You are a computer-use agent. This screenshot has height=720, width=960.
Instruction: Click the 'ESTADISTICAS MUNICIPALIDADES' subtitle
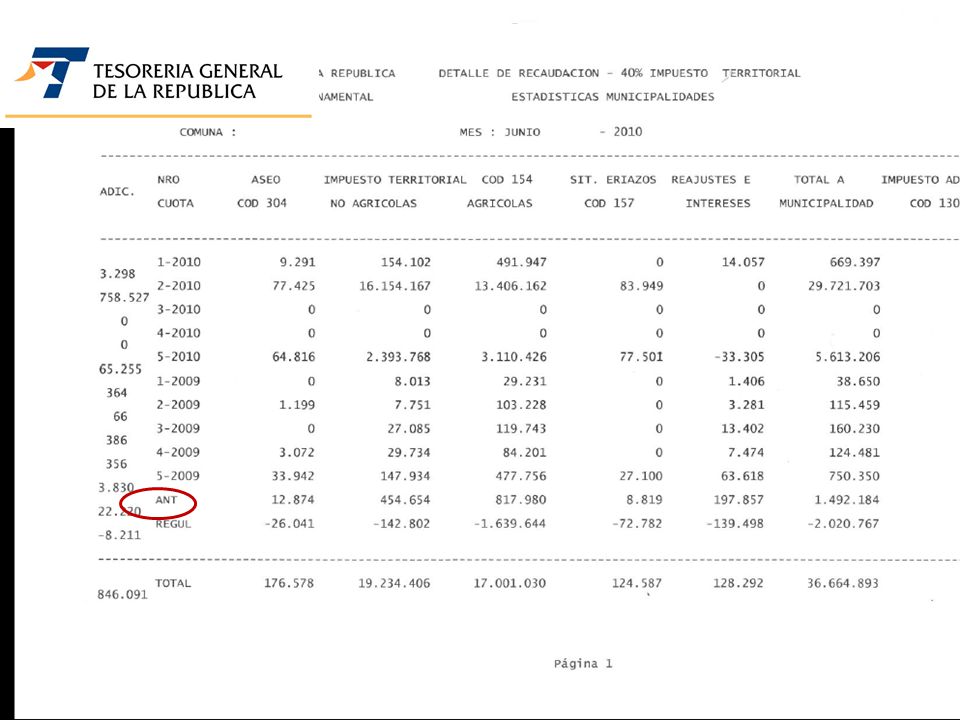[612, 97]
